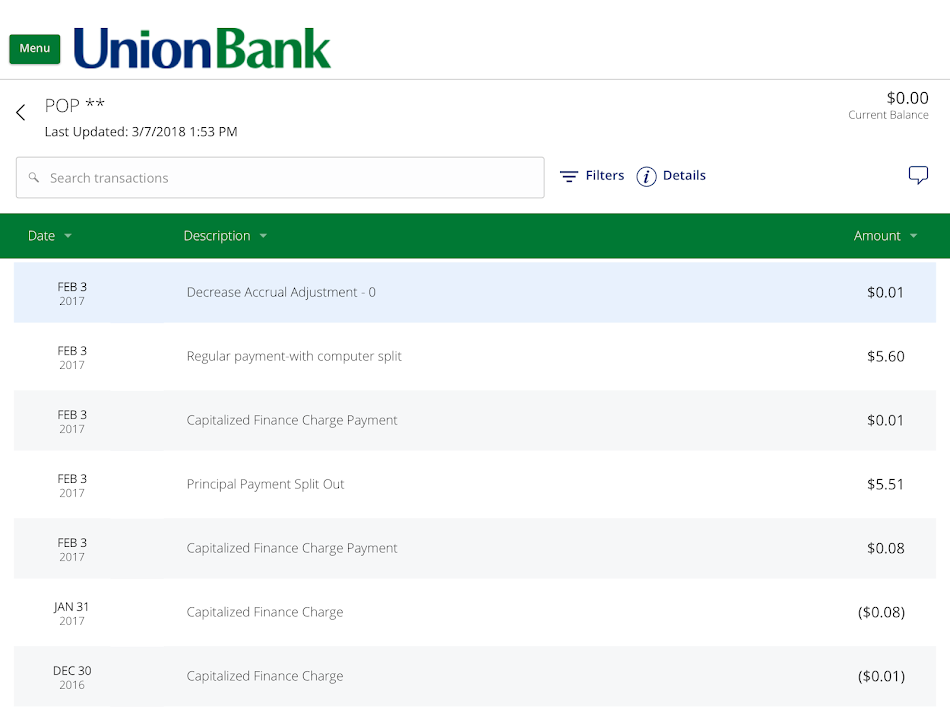Screen dimensions: 950x712
Task: Click the Dec 30 2016 transaction row
Action: pos(475,676)
